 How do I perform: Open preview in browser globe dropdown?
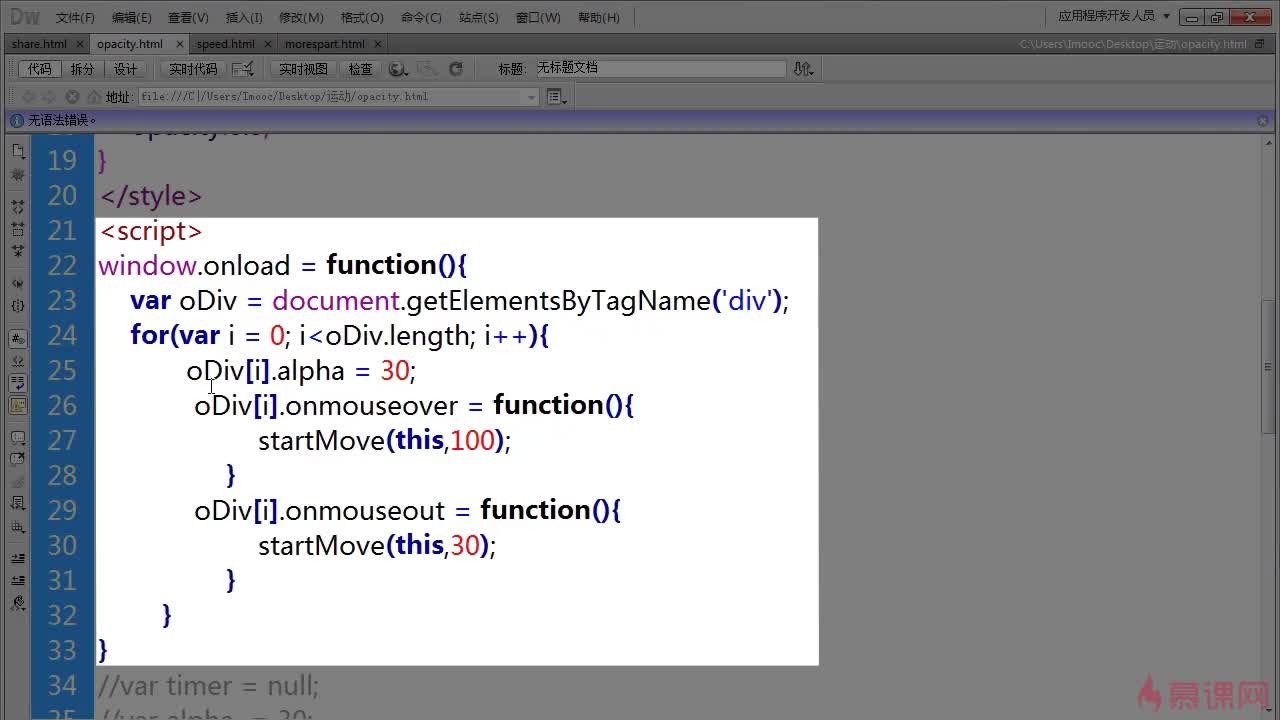tap(398, 69)
